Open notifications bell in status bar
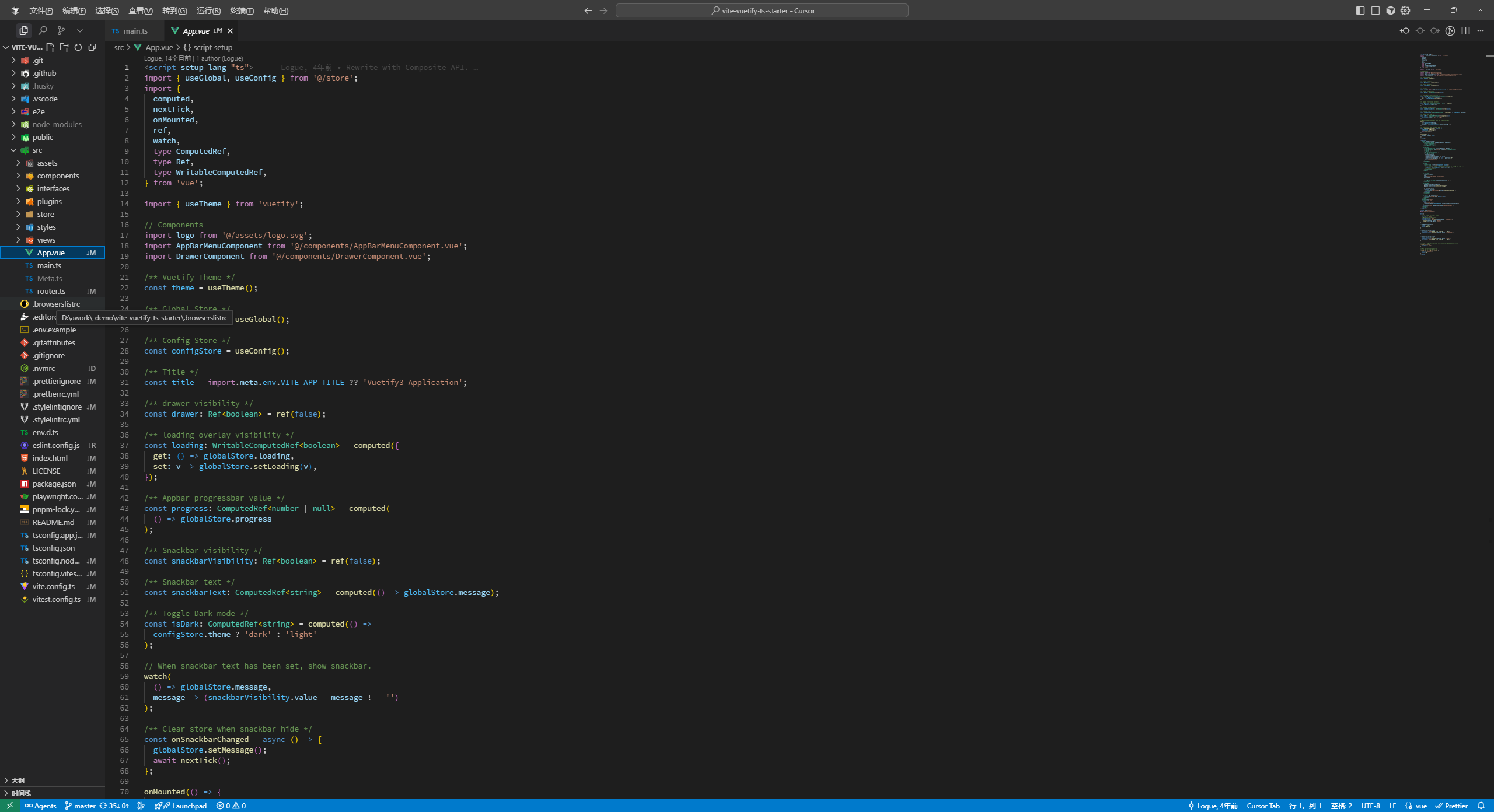 pos(1481,806)
